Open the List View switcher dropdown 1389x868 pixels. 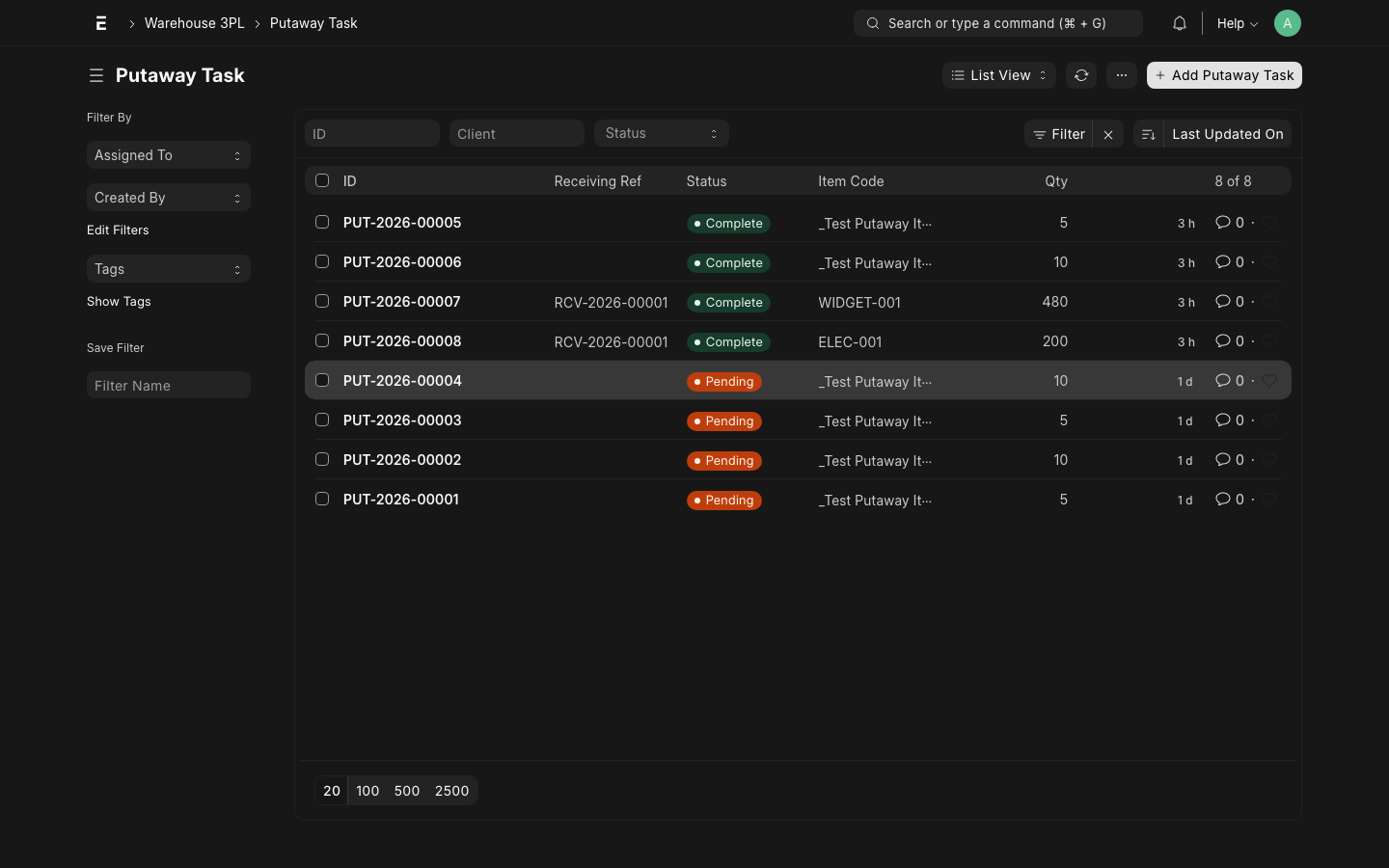coord(998,75)
